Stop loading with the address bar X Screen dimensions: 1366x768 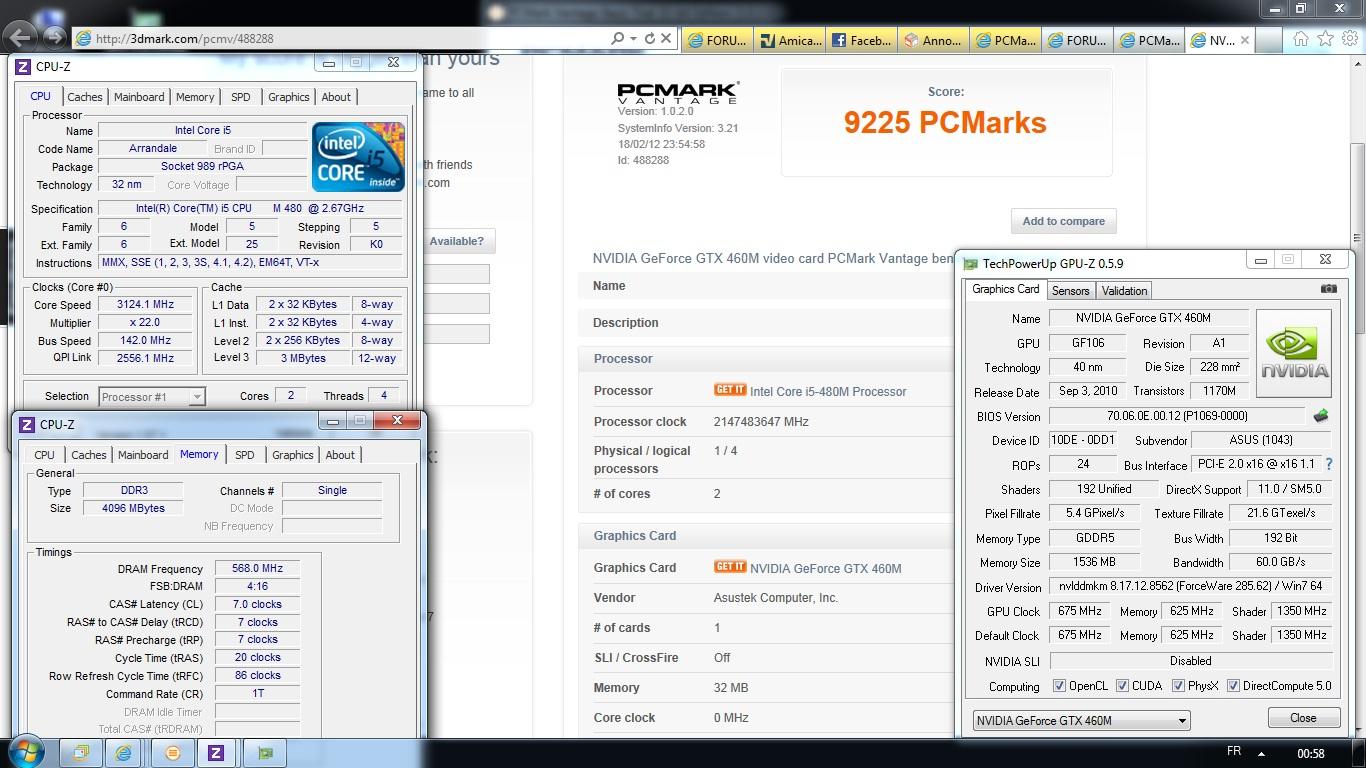tap(667, 38)
